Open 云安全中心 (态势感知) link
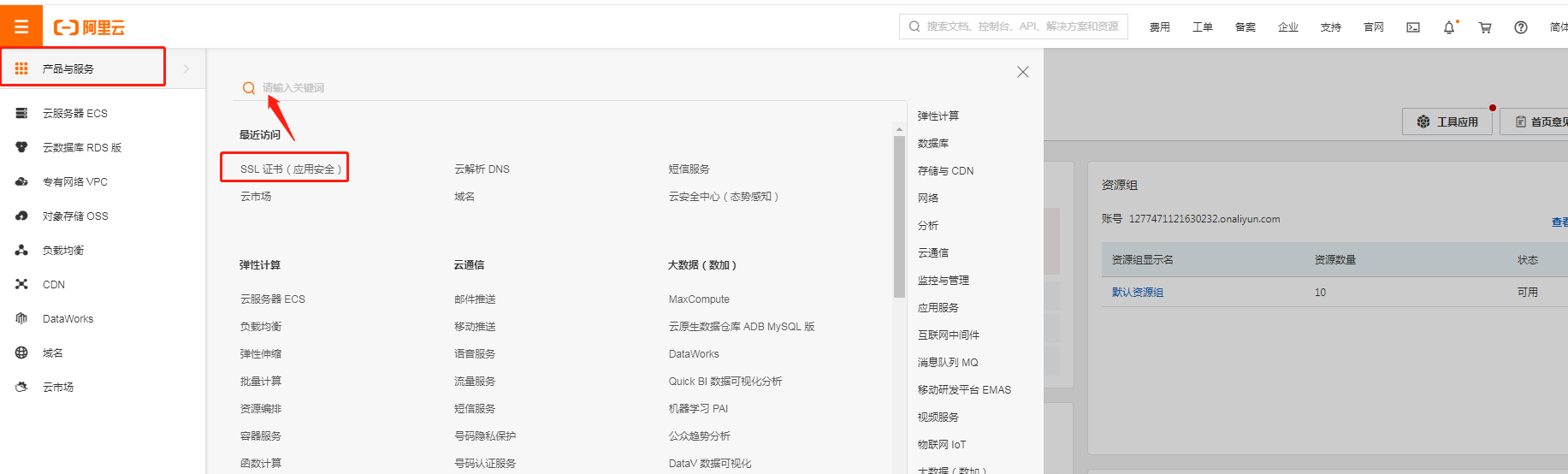Image resolution: width=1568 pixels, height=474 pixels. click(724, 197)
